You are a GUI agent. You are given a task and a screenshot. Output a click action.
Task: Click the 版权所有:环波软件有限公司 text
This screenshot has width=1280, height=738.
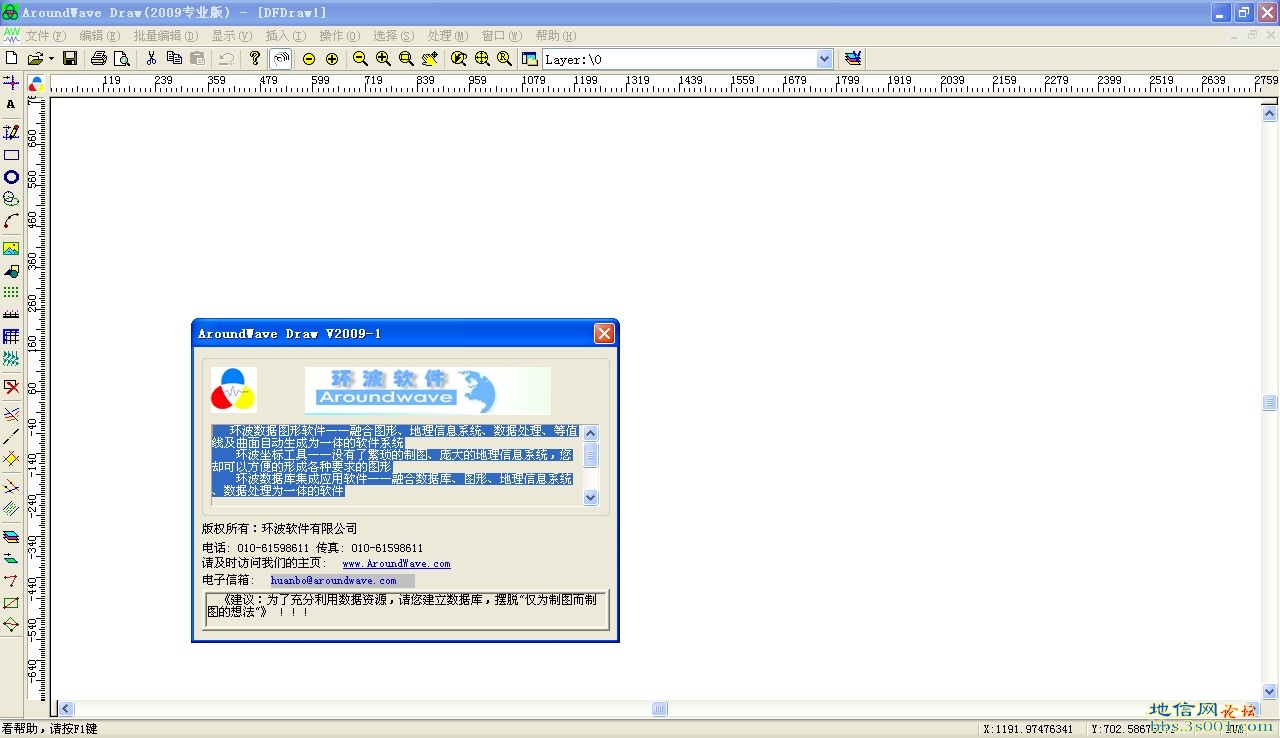279,529
